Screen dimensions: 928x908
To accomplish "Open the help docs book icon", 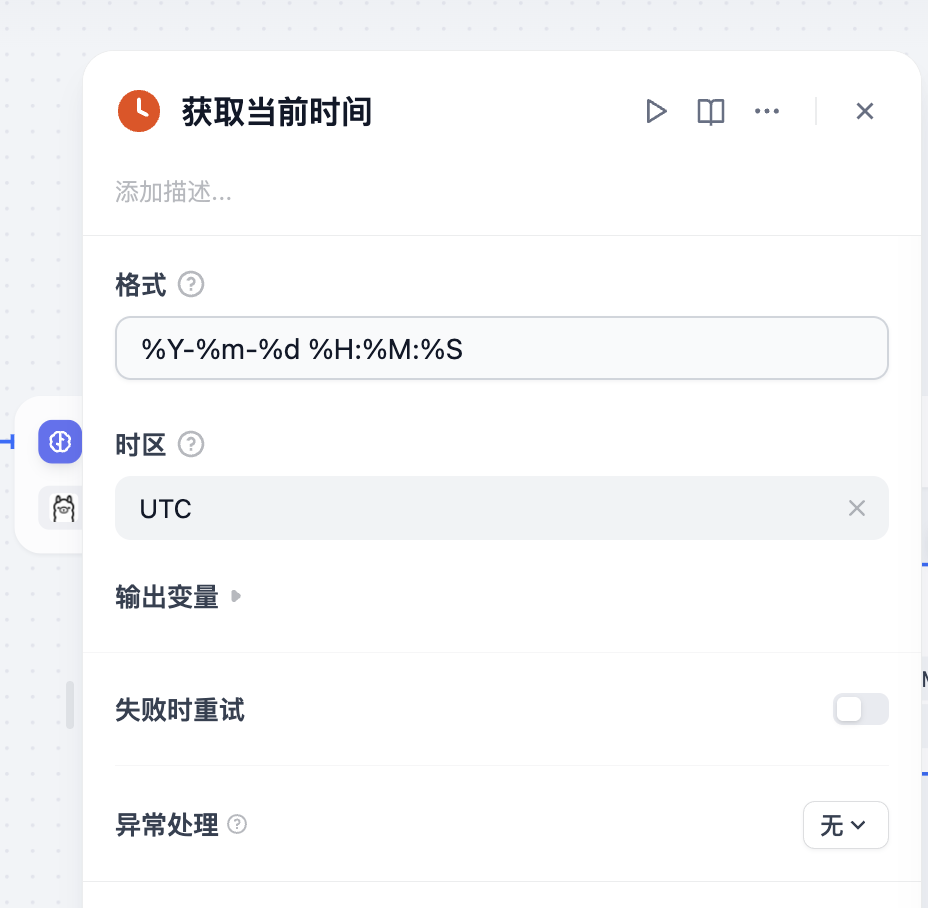I will [x=711, y=111].
